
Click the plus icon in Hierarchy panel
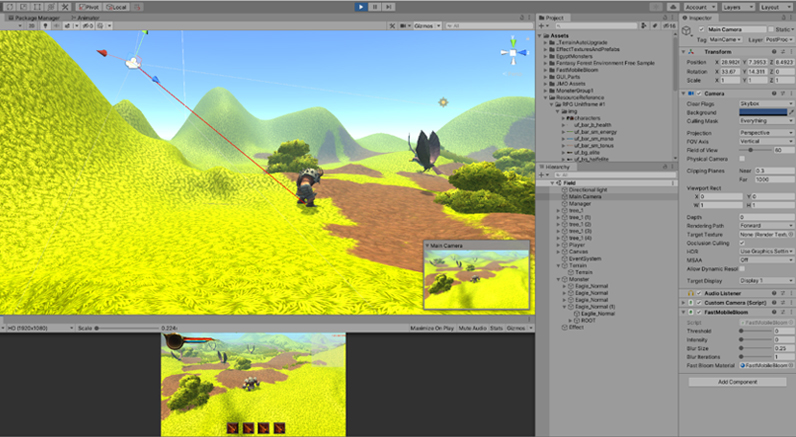(x=541, y=175)
